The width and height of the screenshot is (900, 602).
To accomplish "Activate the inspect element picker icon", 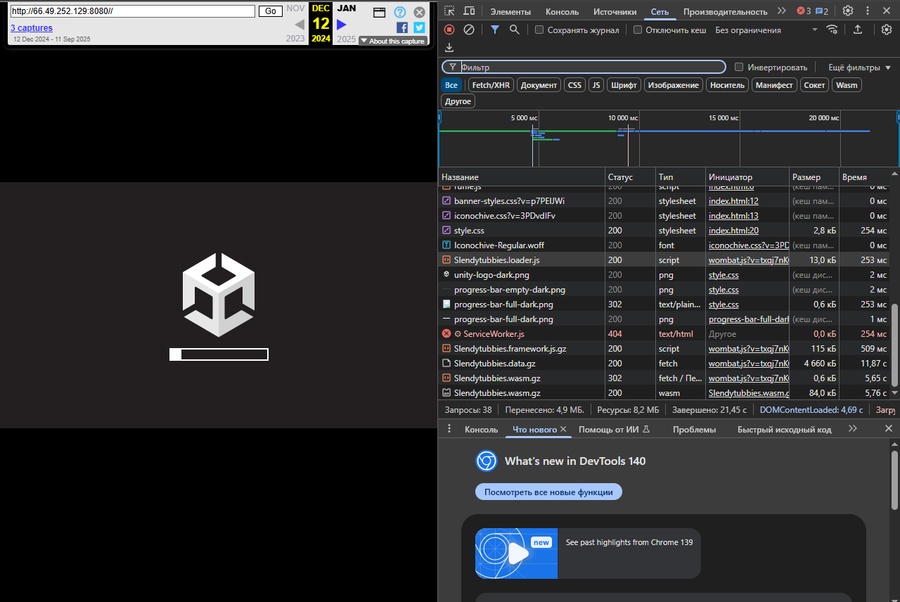I will click(449, 11).
